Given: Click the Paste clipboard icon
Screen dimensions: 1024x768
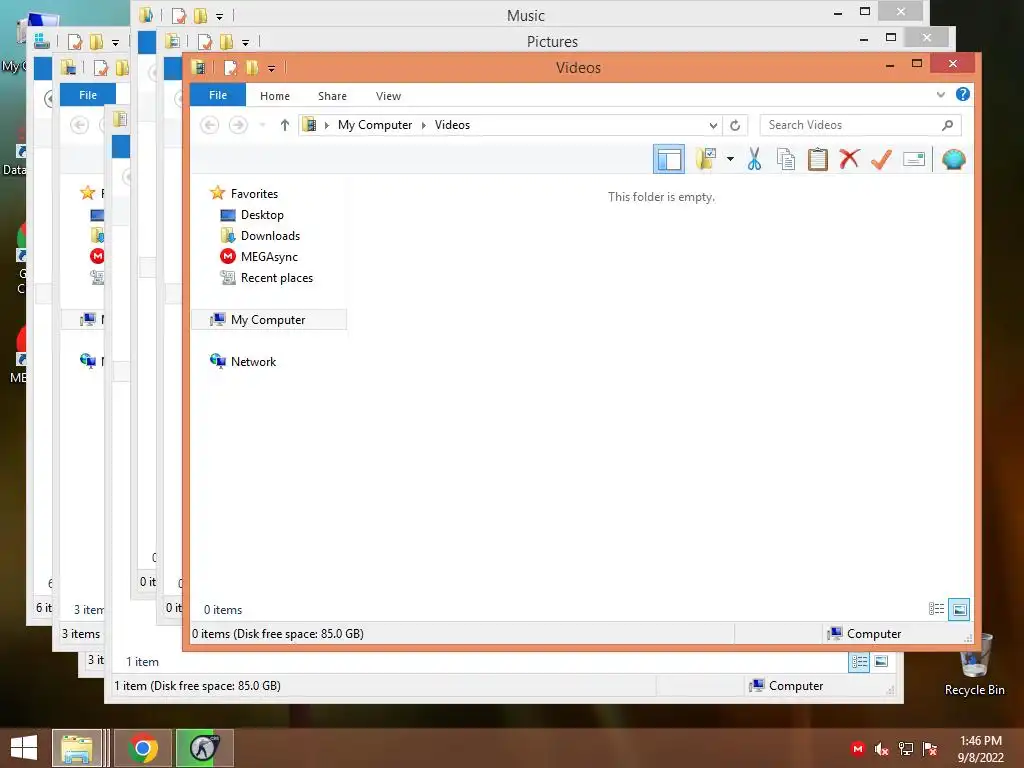Looking at the screenshot, I should click(x=817, y=159).
